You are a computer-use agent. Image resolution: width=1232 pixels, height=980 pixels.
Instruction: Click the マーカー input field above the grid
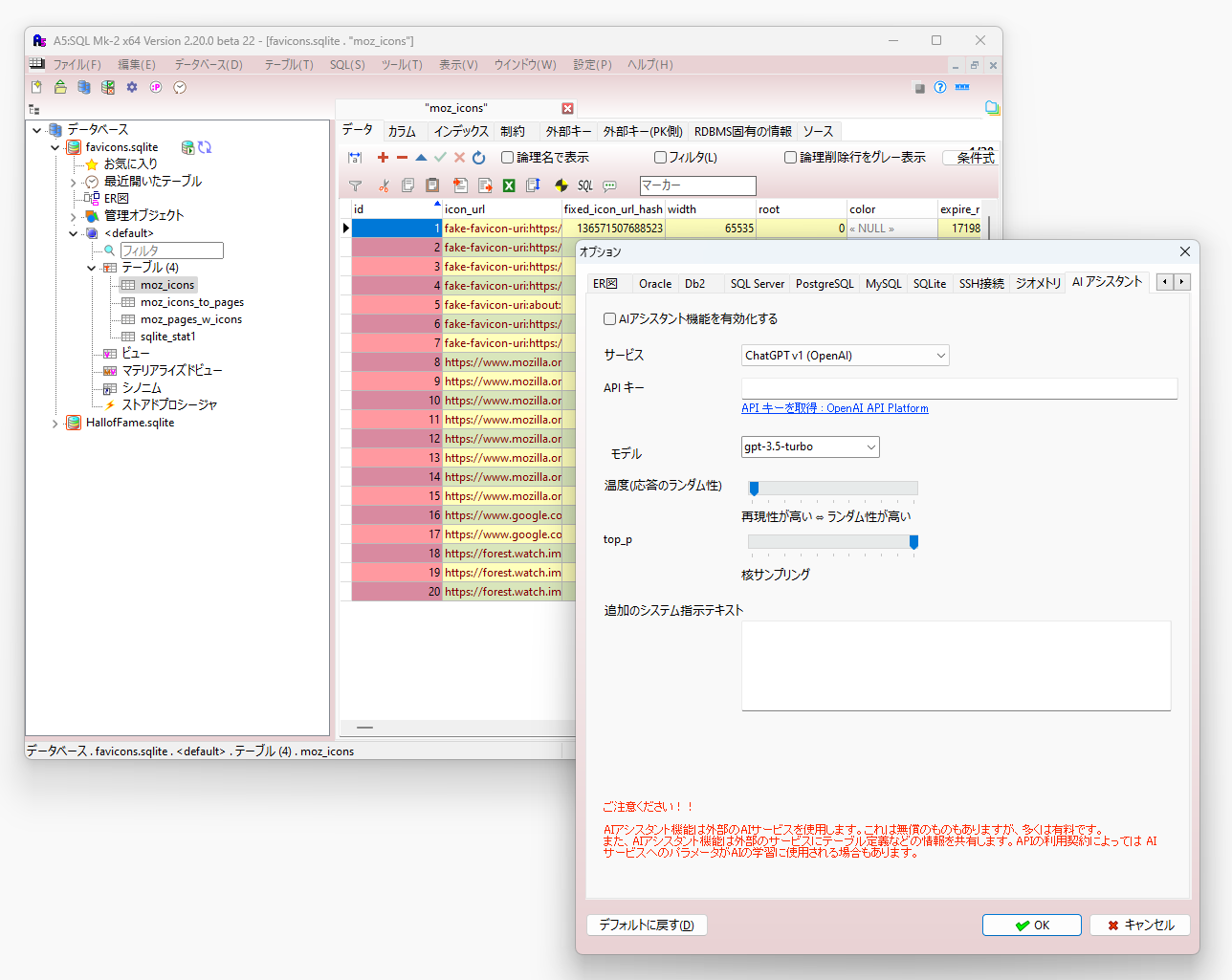[x=697, y=185]
